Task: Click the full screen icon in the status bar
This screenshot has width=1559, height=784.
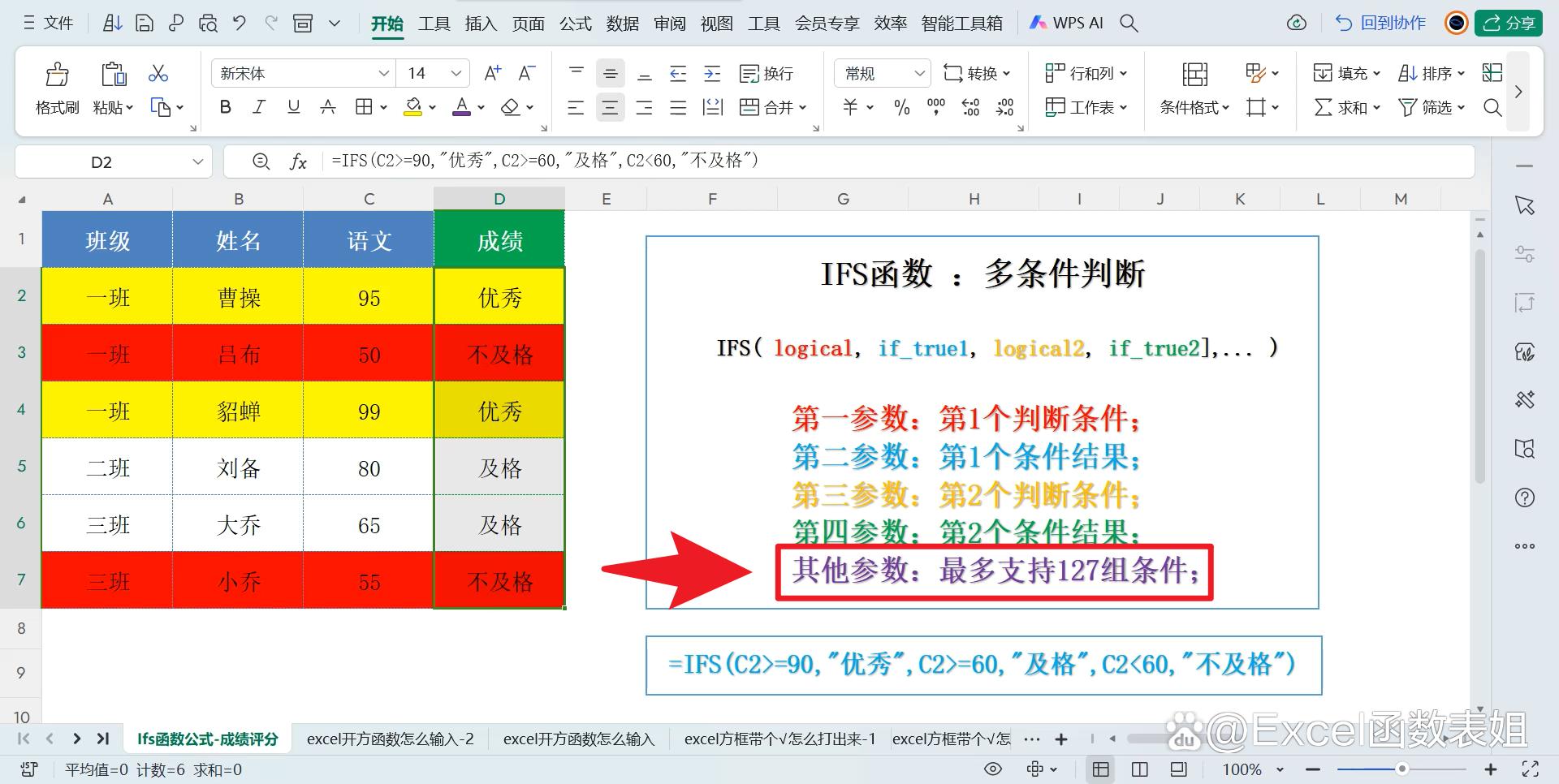Action: pos(1531,769)
